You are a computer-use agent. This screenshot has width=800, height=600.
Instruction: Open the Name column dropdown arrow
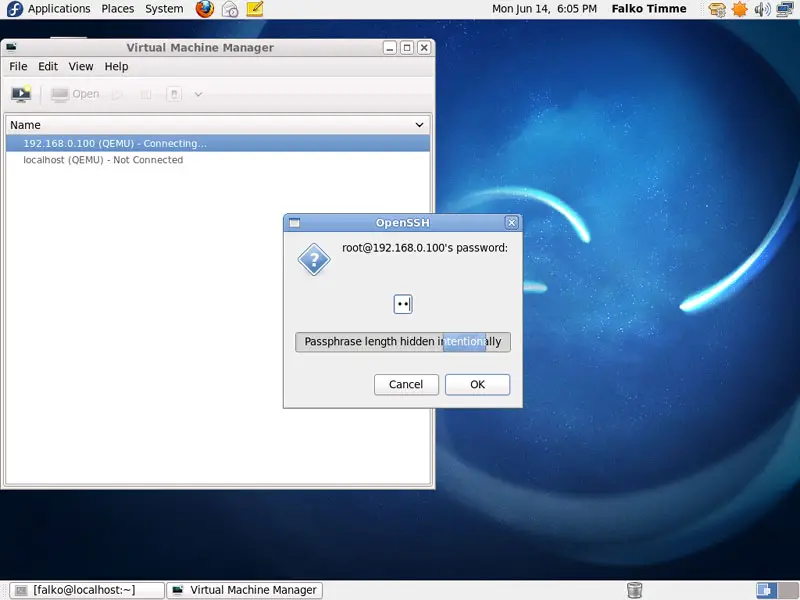(419, 125)
